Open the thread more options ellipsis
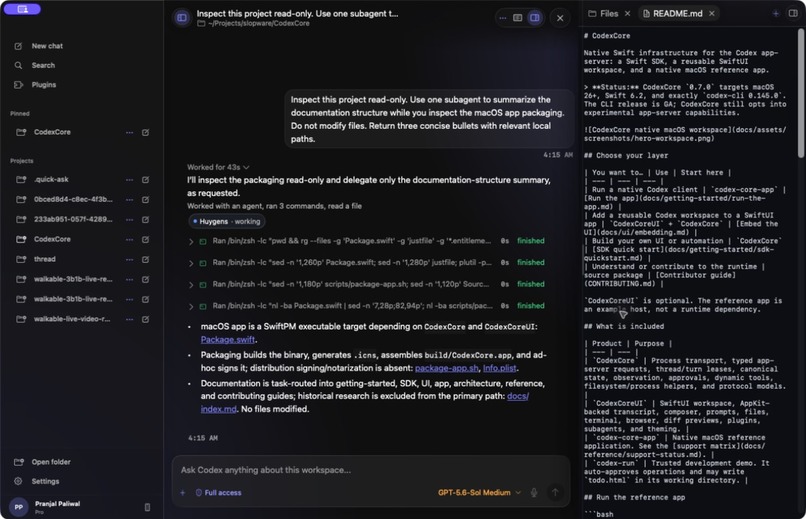This screenshot has width=806, height=519. 502,18
